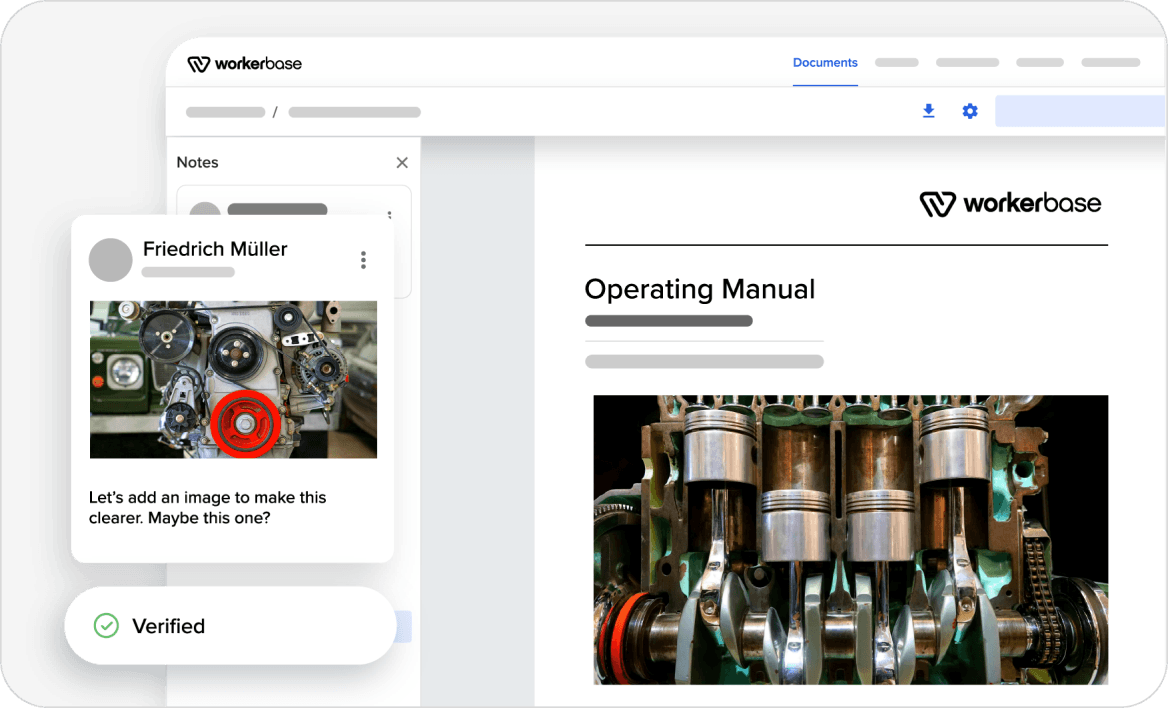Screen dimensions: 1168x708
Task: Select the placeholder tab right of Documents
Action: point(897,63)
